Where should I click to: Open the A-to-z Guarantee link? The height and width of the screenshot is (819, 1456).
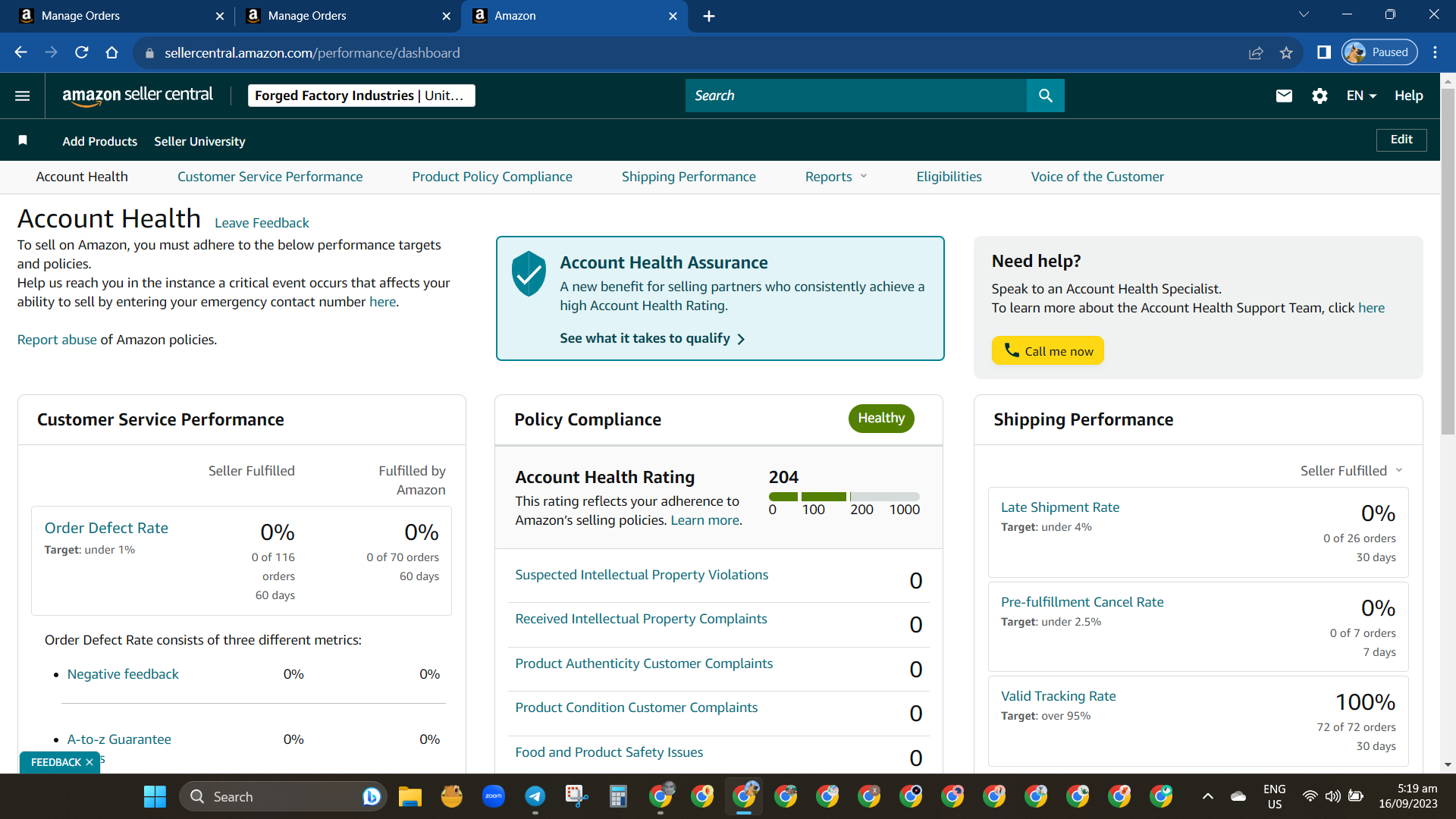(119, 739)
